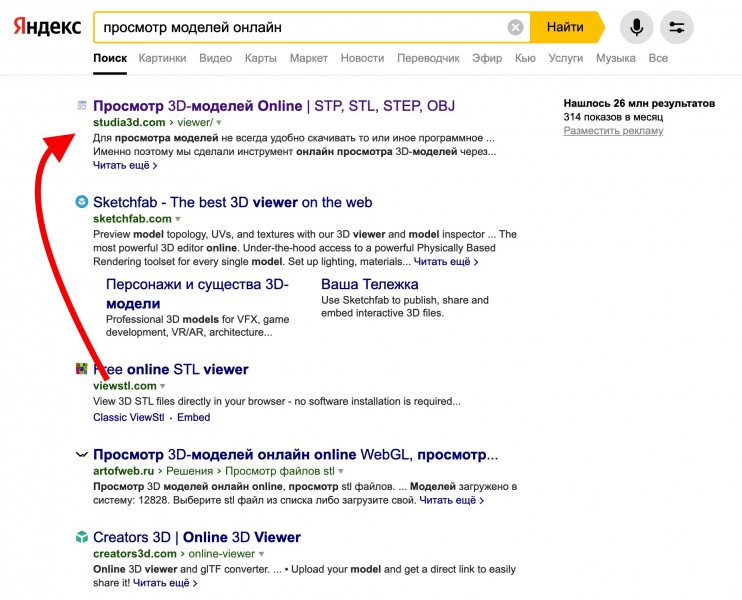Open the Ваша Тележка sitelink
The image size is (742, 600).
click(x=370, y=284)
